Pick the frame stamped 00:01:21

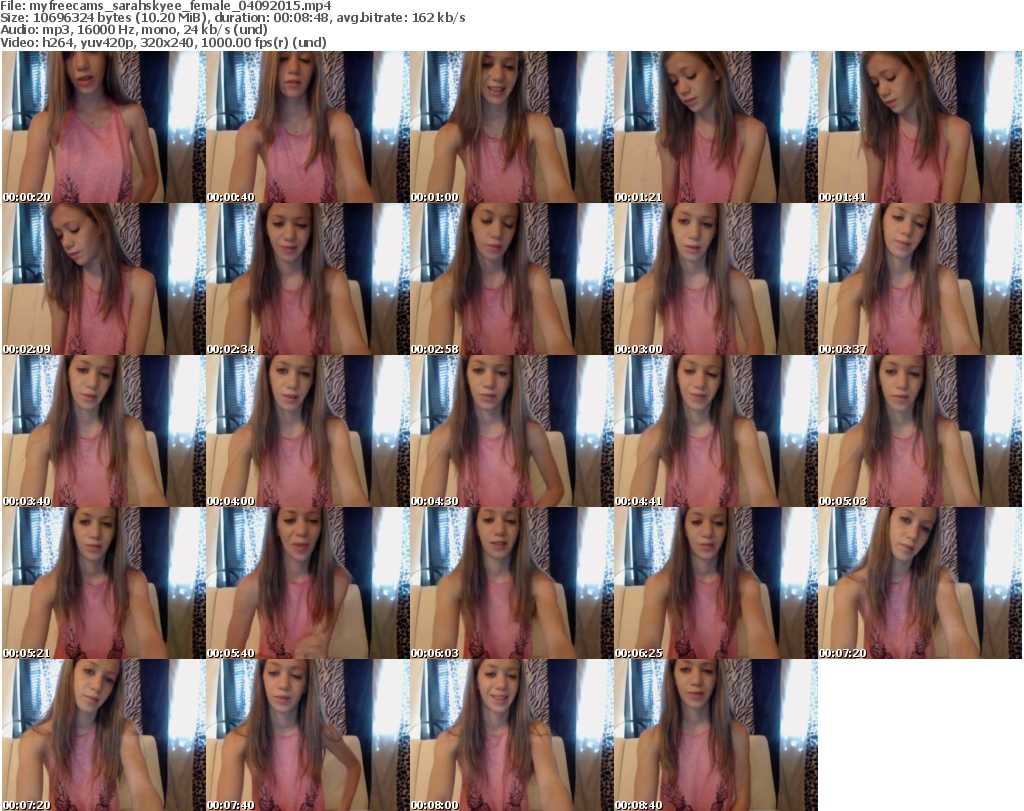pyautogui.click(x=716, y=127)
